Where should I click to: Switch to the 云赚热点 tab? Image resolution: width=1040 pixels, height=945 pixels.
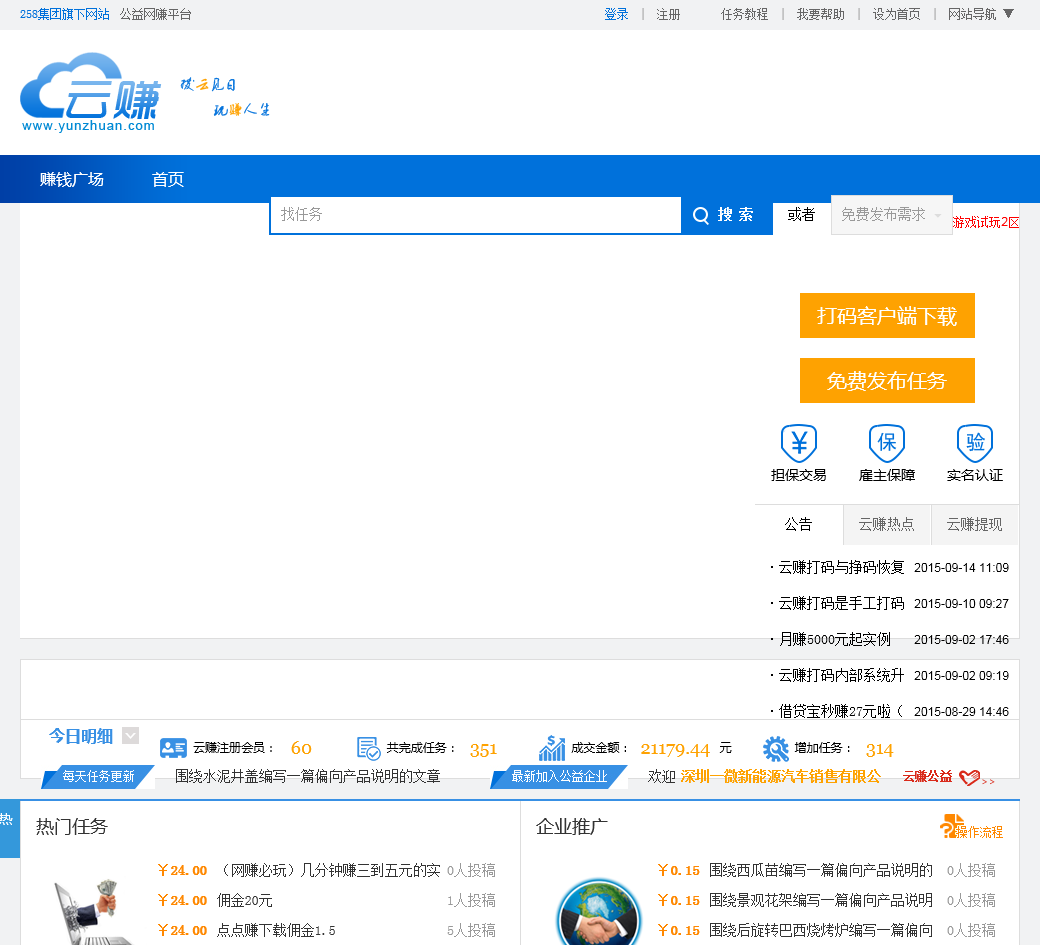click(887, 525)
